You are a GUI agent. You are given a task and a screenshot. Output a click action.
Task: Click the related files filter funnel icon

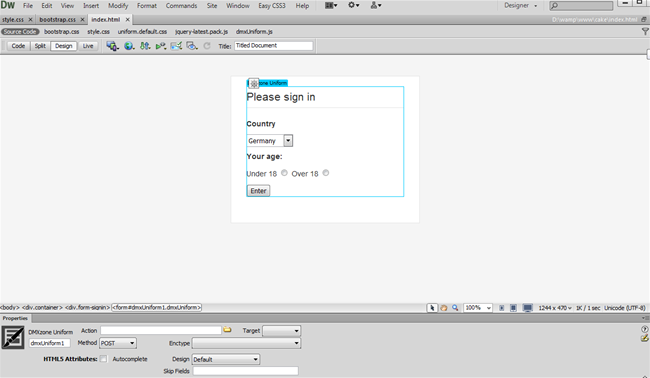coord(645,32)
